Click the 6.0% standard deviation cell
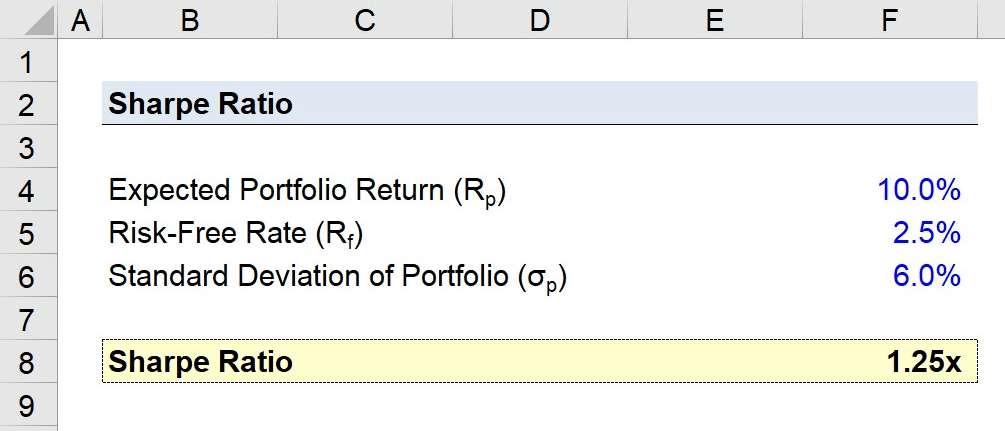The width and height of the screenshot is (1005, 431). [x=890, y=276]
